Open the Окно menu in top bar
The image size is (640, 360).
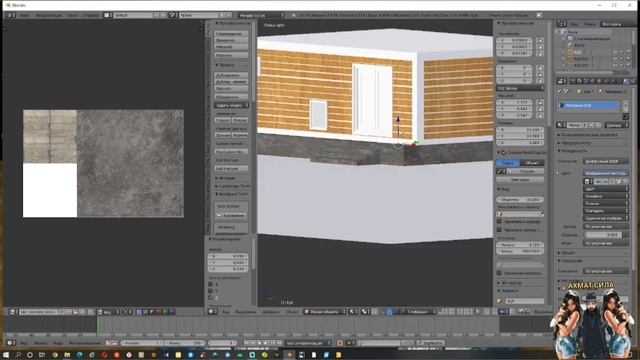(x=73, y=15)
